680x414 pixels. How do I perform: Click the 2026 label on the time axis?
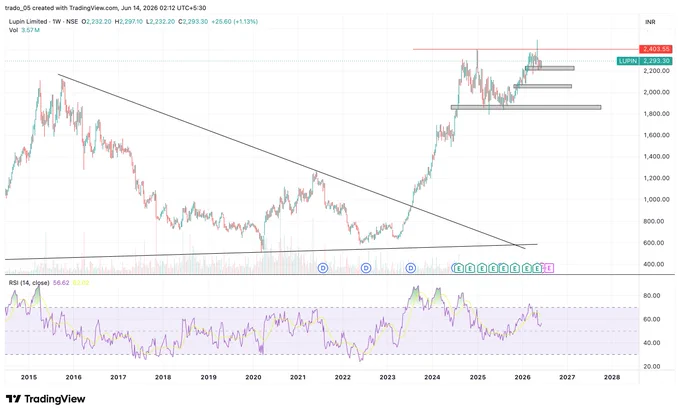(x=523, y=377)
